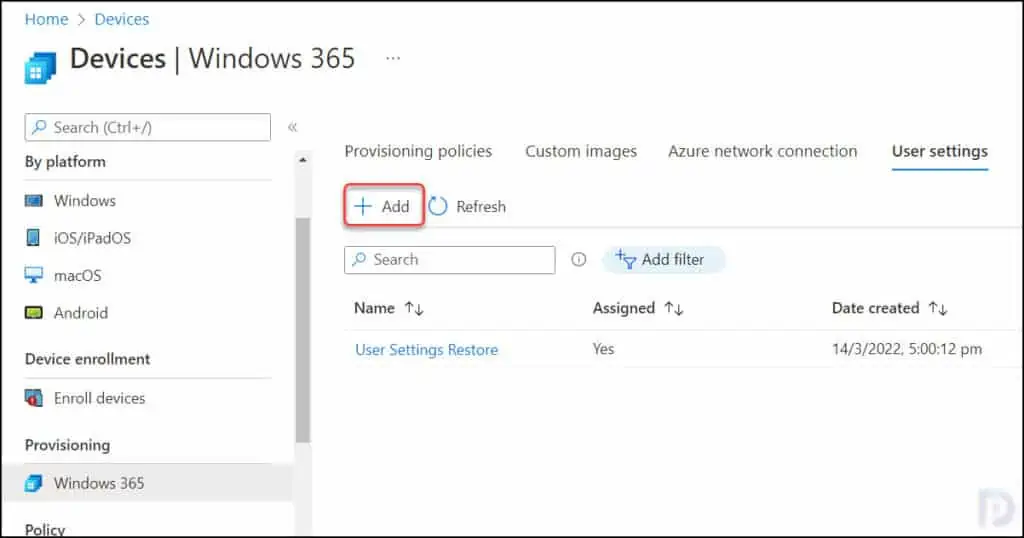
Task: Sort the list by Assigned column
Action: 637,308
